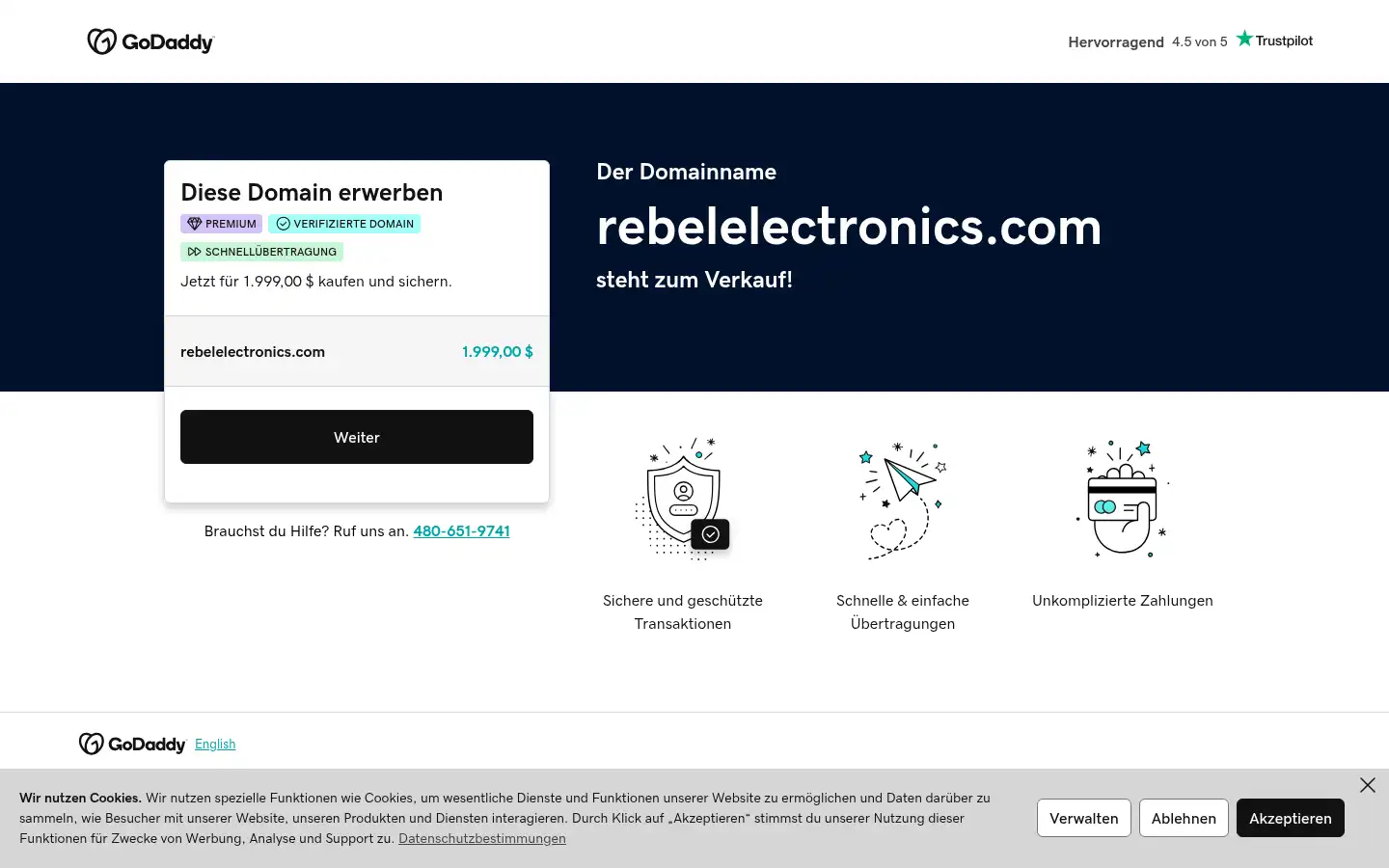The image size is (1389, 868).
Task: Click the Verifizierte Domain checkmark badge
Action: pyautogui.click(x=344, y=224)
